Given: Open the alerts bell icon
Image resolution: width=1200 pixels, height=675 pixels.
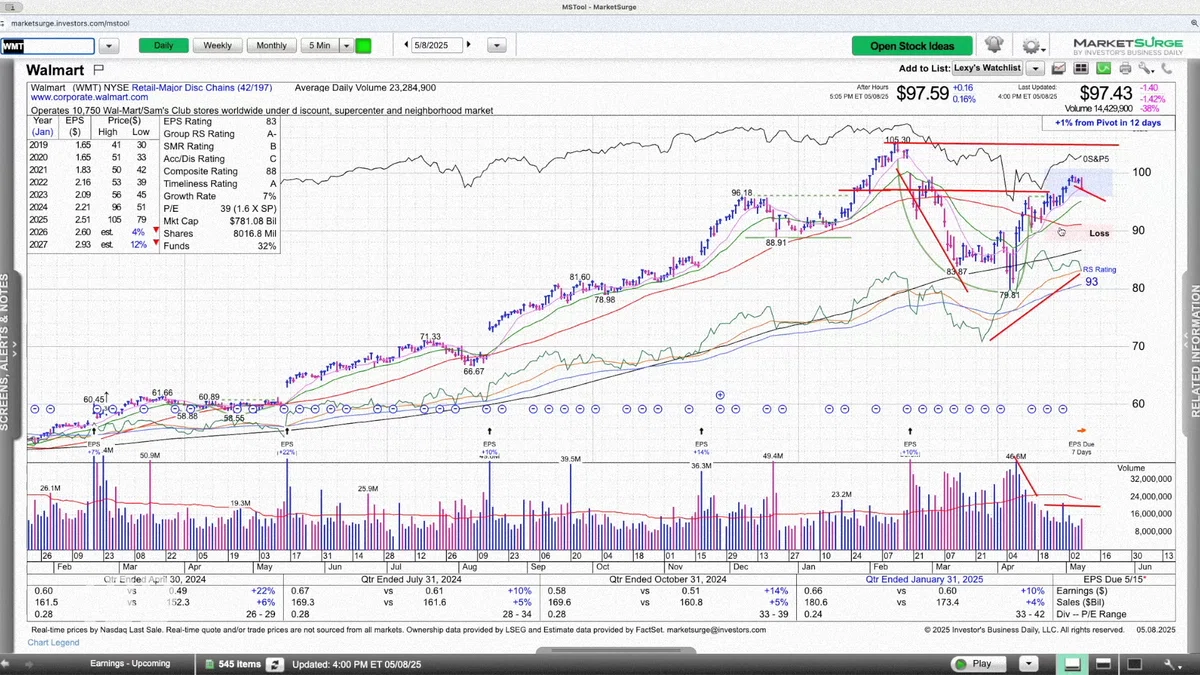Looking at the screenshot, I should pos(993,45).
